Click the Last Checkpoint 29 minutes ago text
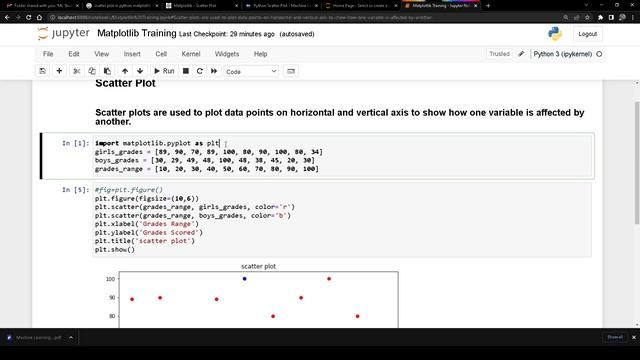Image resolution: width=640 pixels, height=360 pixels. 227,34
